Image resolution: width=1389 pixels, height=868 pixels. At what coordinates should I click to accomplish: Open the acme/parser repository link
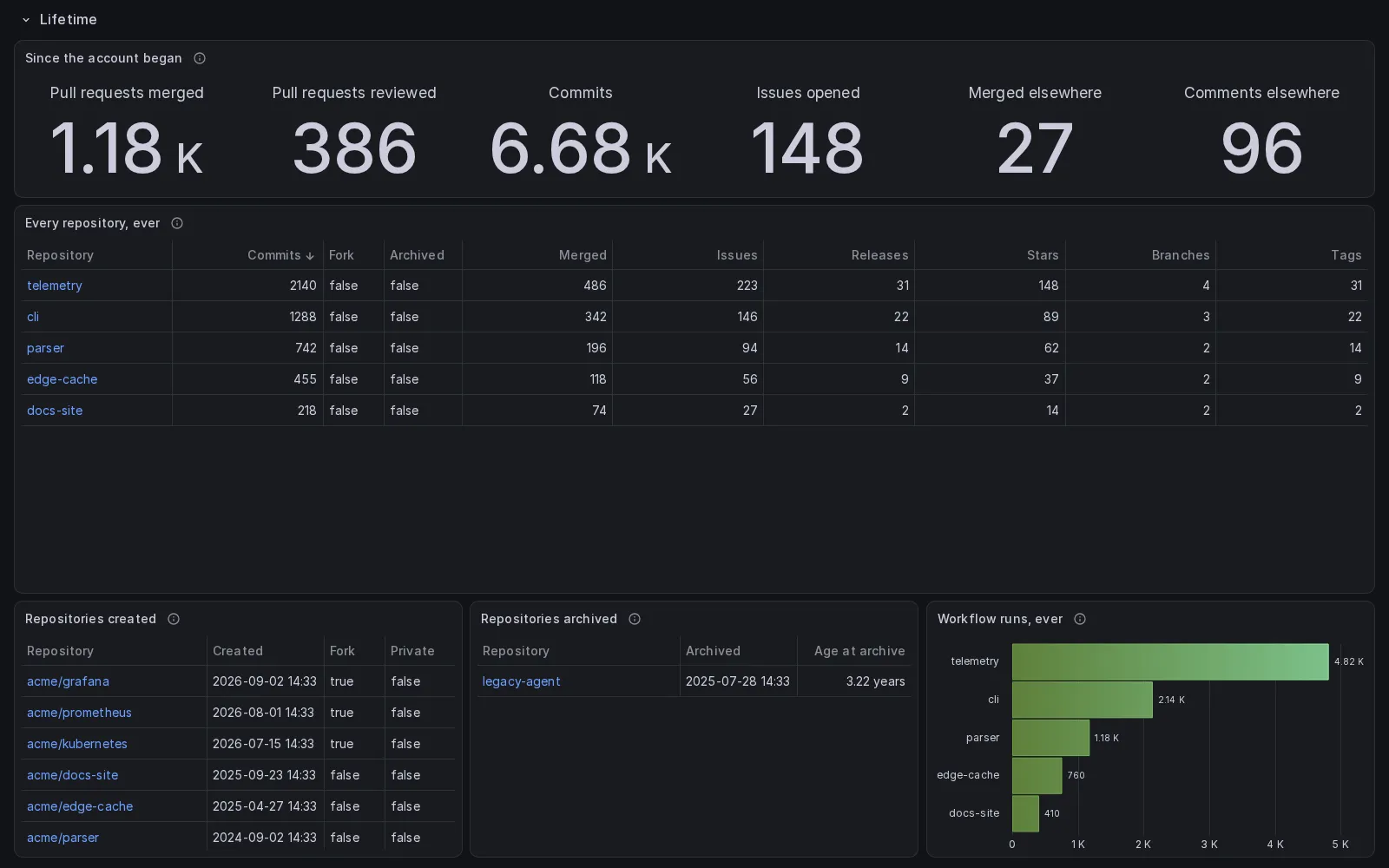63,838
